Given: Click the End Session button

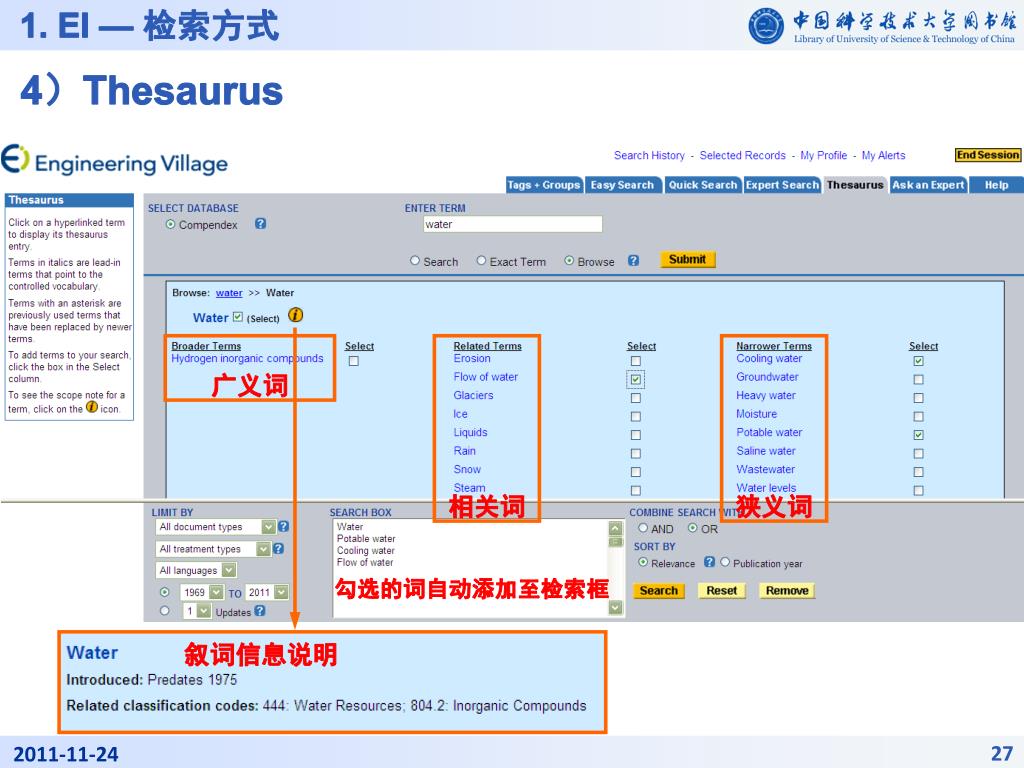Looking at the screenshot, I should click(987, 155).
